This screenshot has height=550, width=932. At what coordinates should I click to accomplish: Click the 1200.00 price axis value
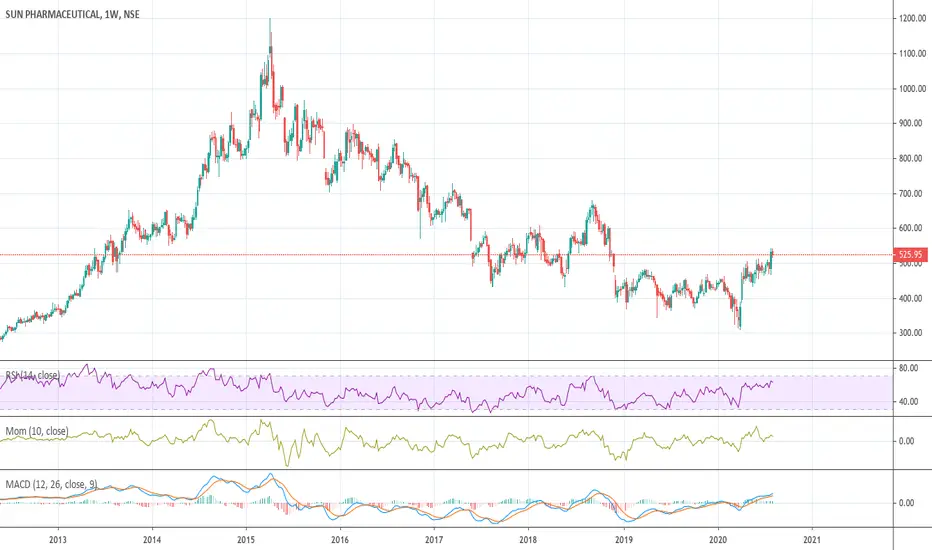(912, 18)
